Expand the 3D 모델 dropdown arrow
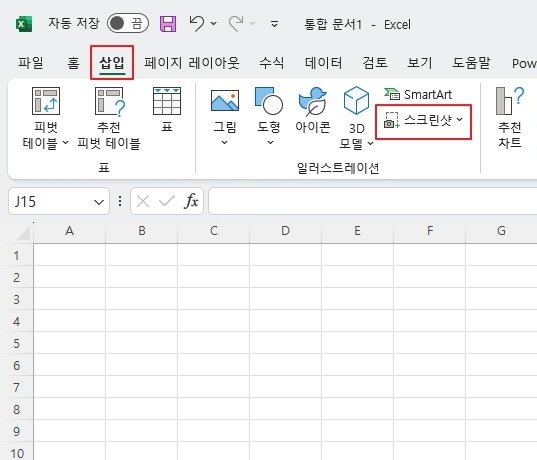Image resolution: width=537 pixels, height=460 pixels. [x=370, y=143]
